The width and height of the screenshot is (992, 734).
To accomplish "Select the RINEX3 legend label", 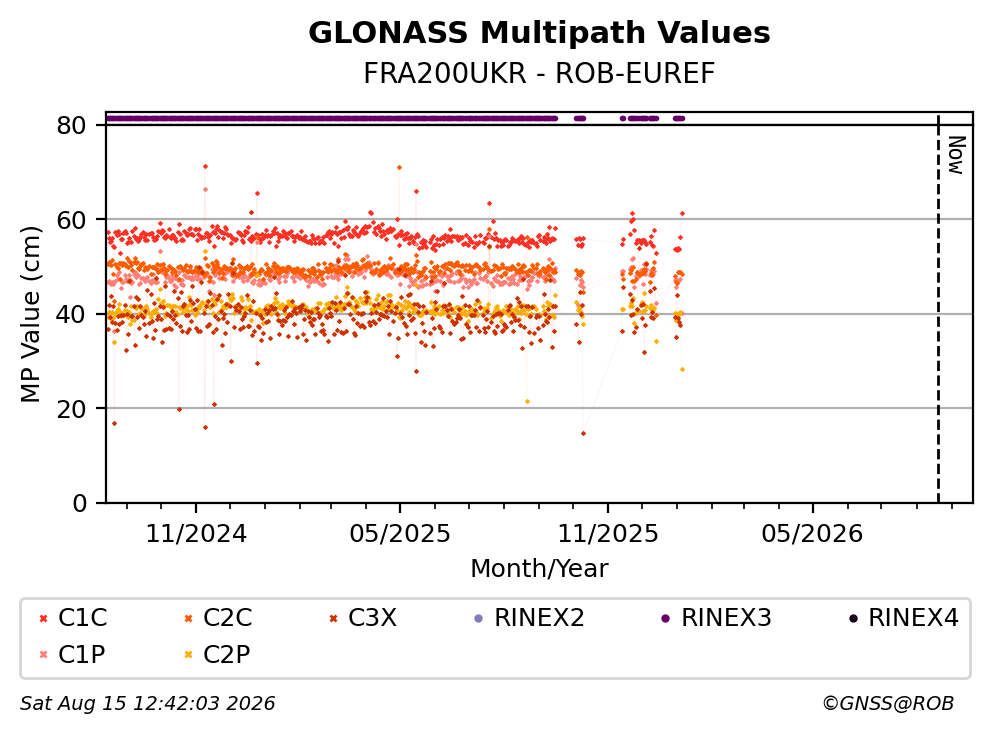I will (726, 618).
